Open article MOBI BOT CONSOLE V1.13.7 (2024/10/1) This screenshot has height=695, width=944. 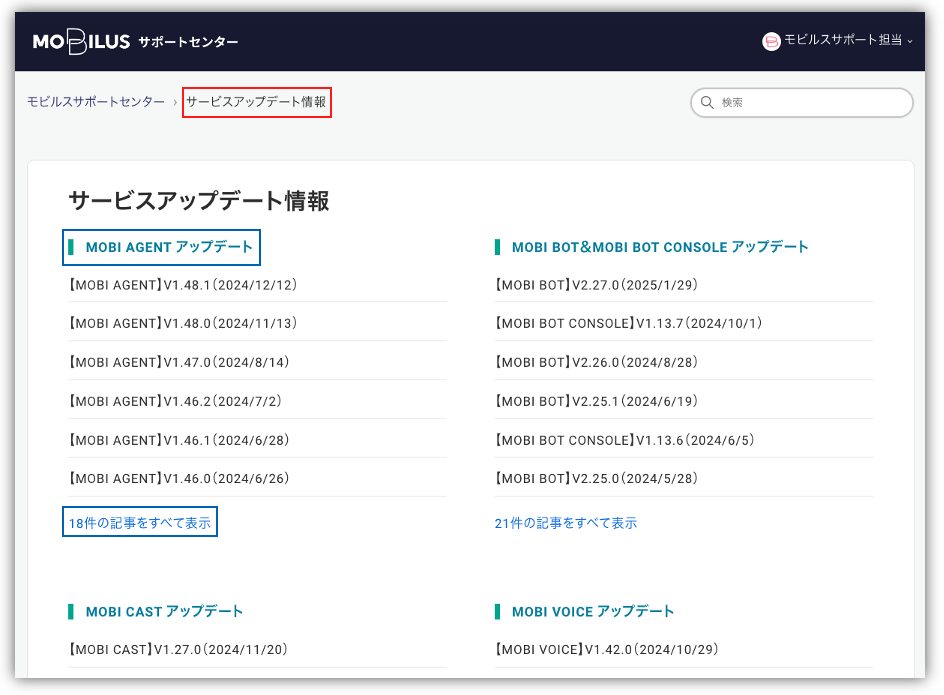pyautogui.click(x=629, y=323)
